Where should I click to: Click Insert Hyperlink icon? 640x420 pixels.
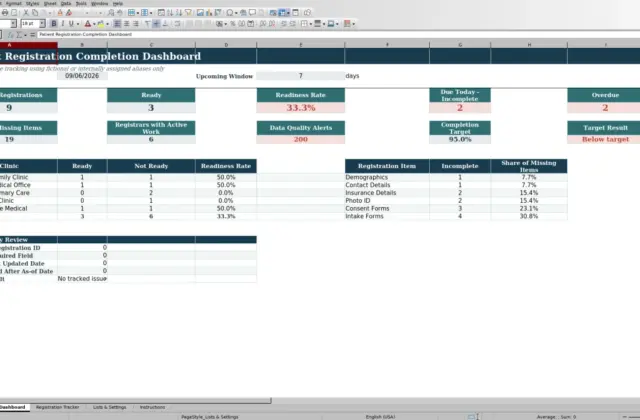tap(243, 13)
